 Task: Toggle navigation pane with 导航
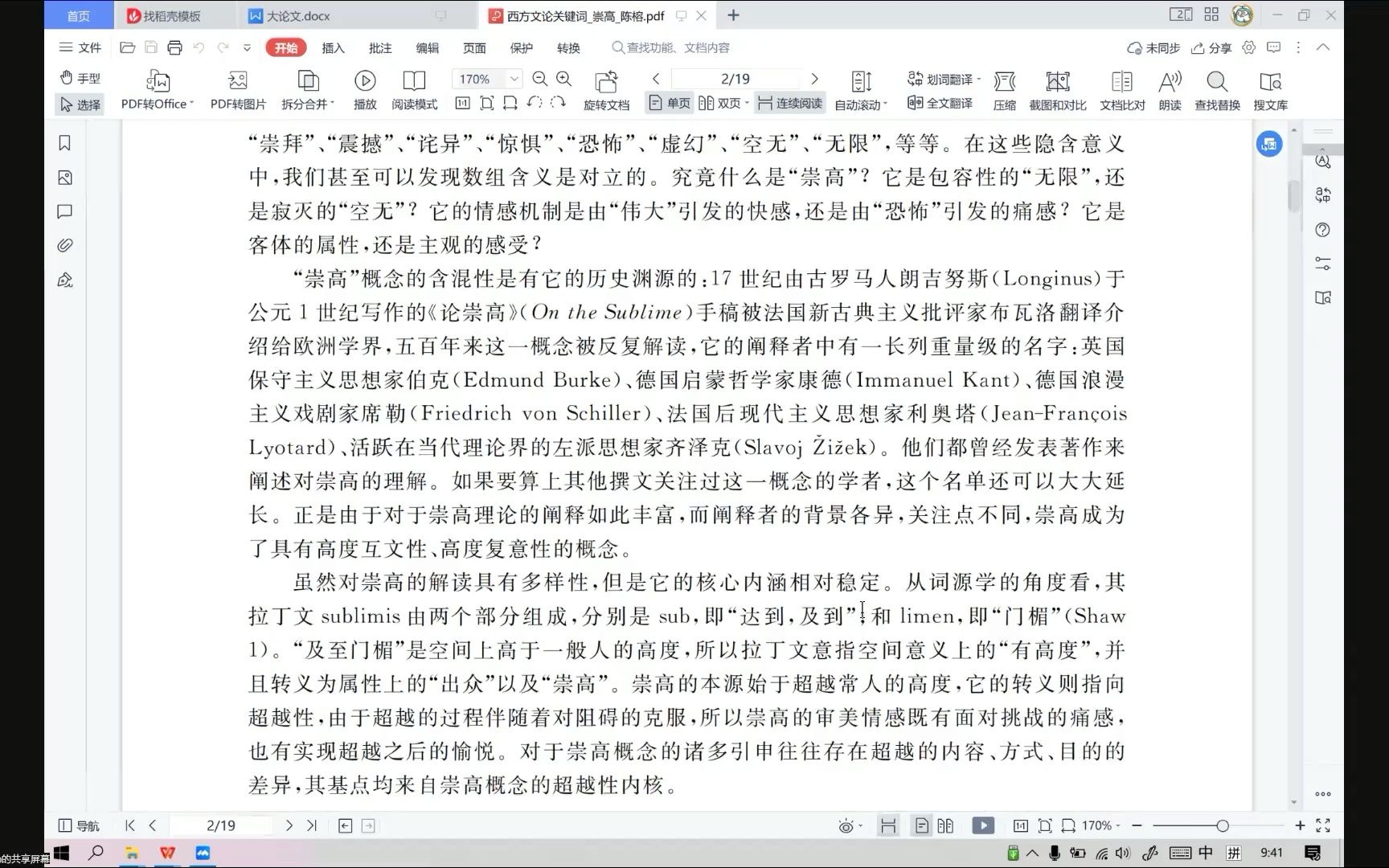pos(79,825)
